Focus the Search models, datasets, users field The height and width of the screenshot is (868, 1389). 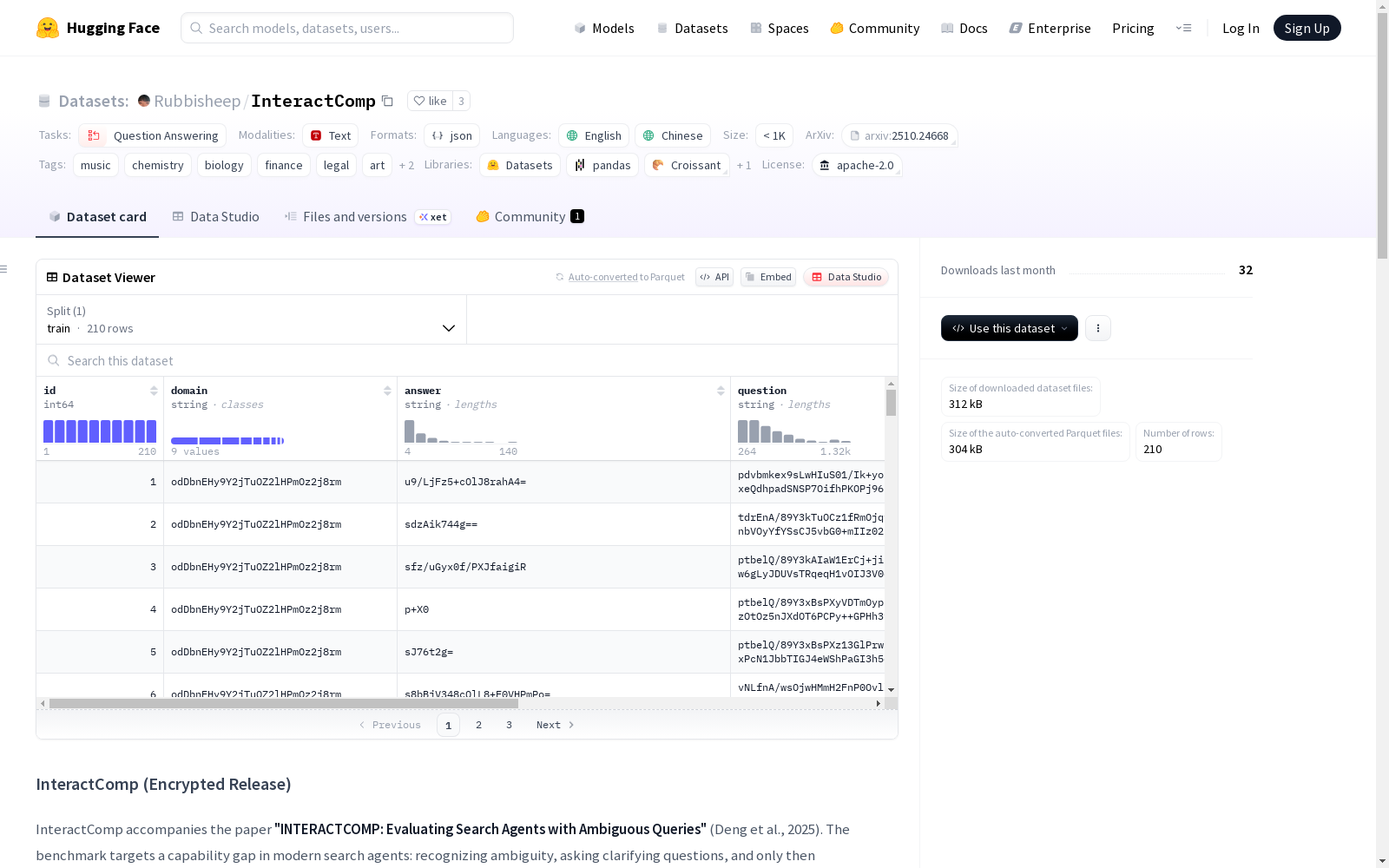347,28
